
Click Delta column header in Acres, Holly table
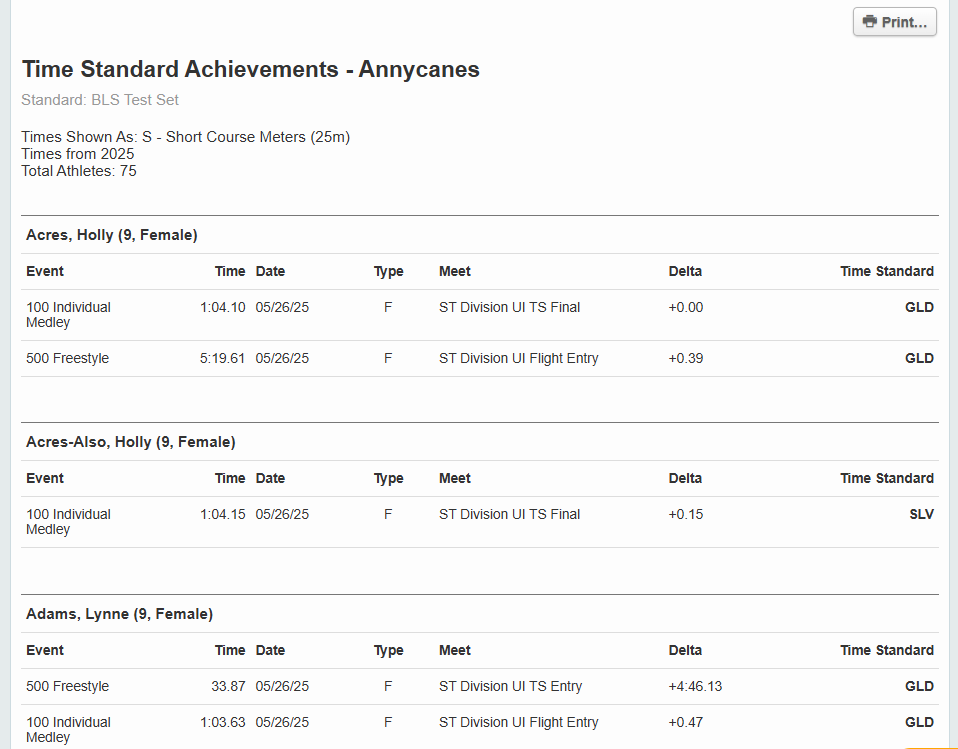685,271
